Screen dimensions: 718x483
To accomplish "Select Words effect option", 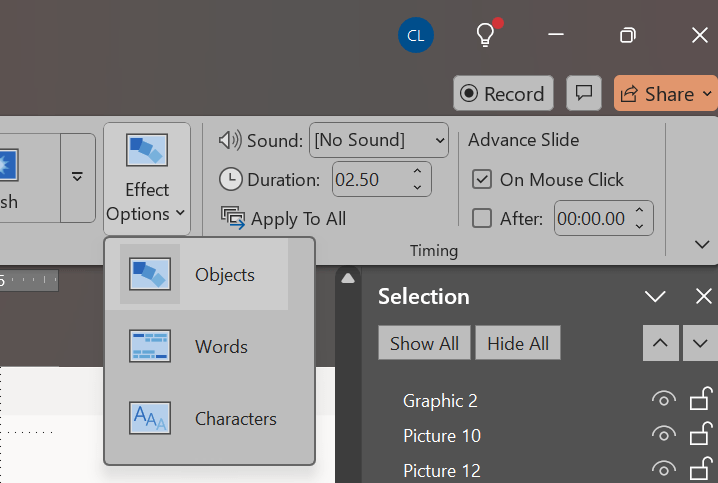I will pos(197,346).
